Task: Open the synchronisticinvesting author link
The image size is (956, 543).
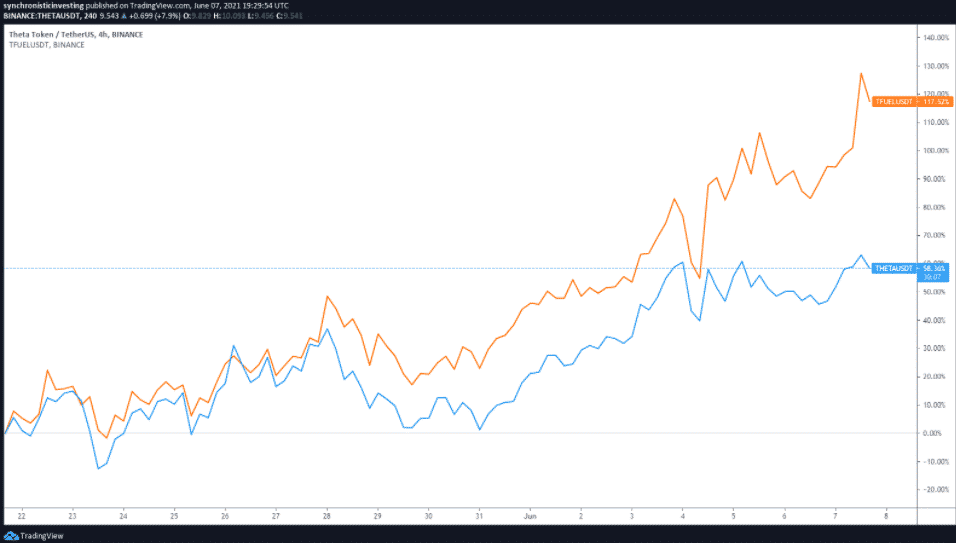Action: point(42,5)
